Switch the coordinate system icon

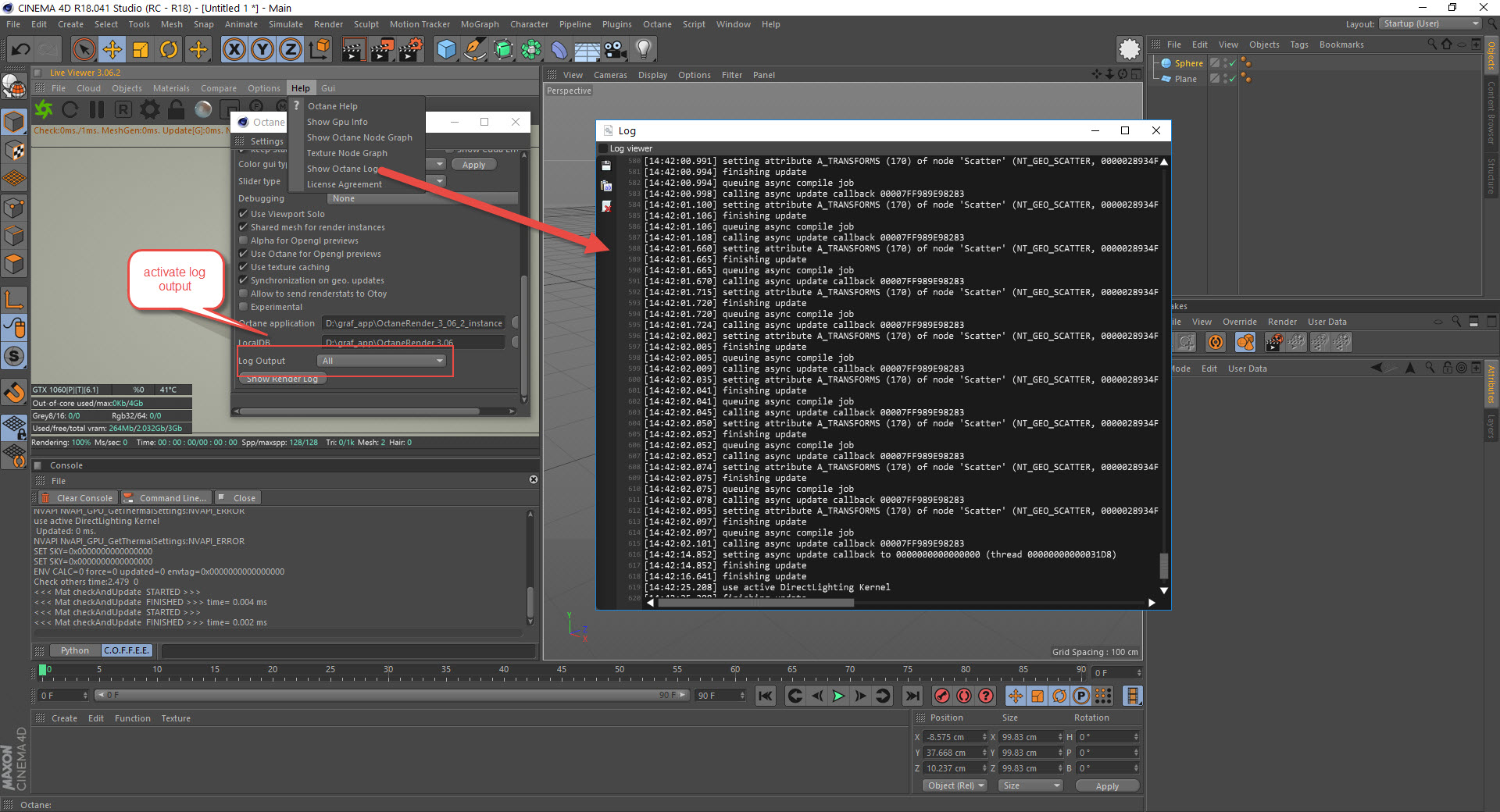[x=319, y=49]
